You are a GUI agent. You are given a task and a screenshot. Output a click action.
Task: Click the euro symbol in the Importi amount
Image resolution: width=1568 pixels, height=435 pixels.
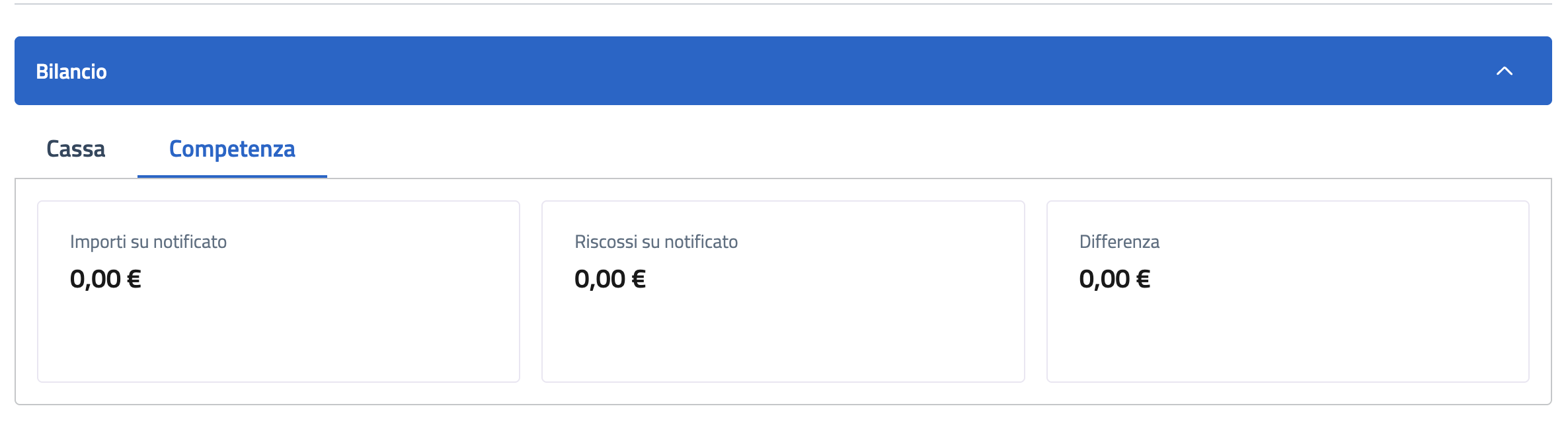click(x=134, y=279)
